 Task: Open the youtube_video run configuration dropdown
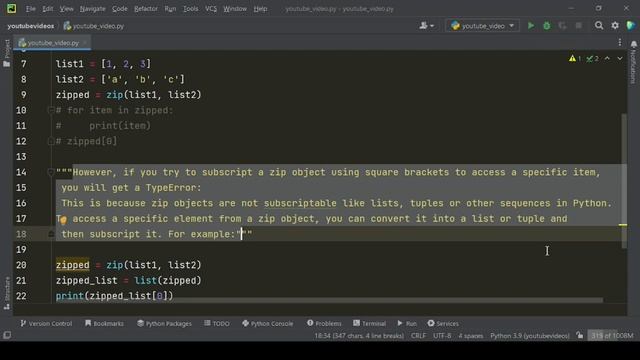click(x=482, y=26)
